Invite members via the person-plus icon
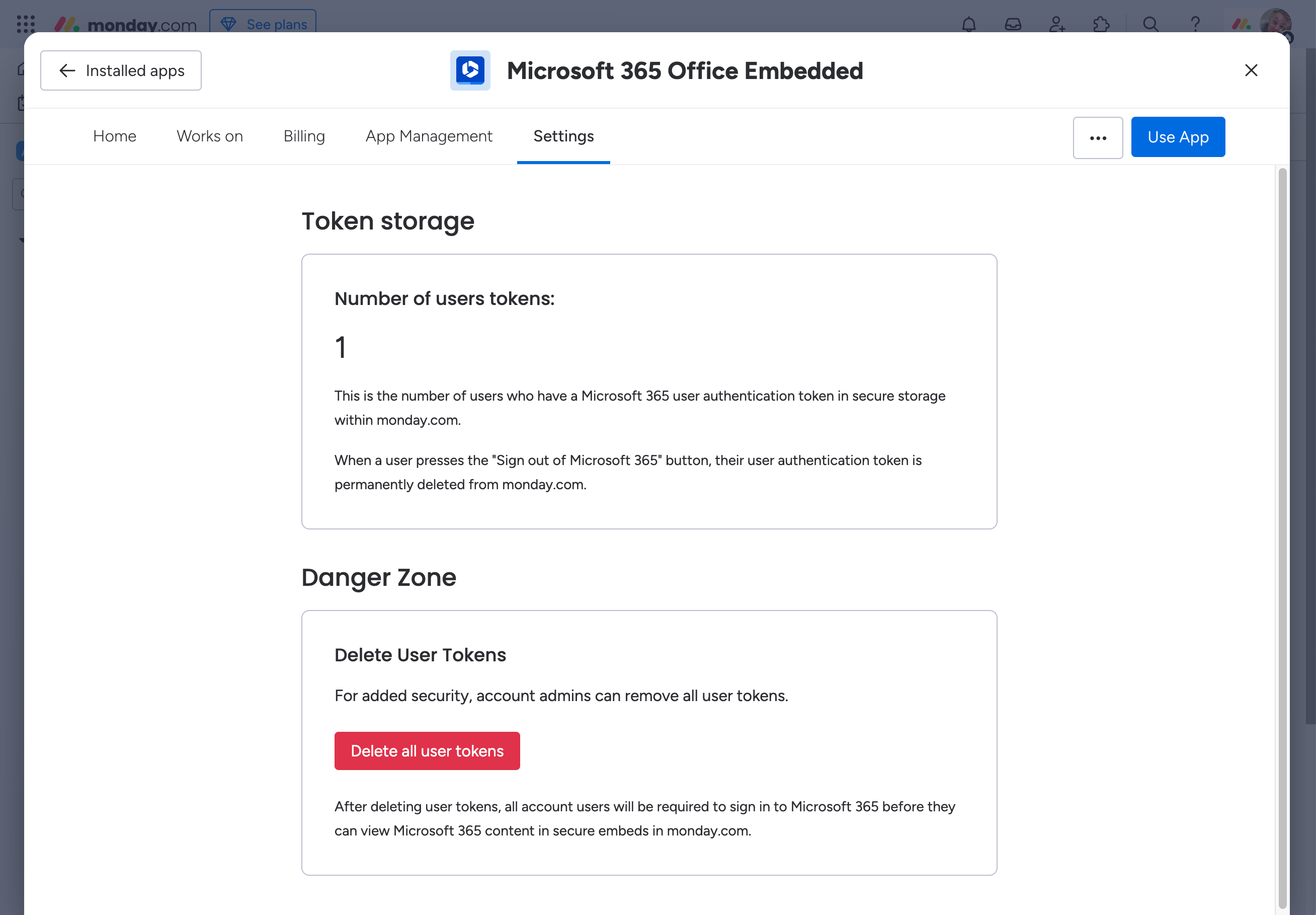Image resolution: width=1316 pixels, height=915 pixels. [x=1057, y=24]
